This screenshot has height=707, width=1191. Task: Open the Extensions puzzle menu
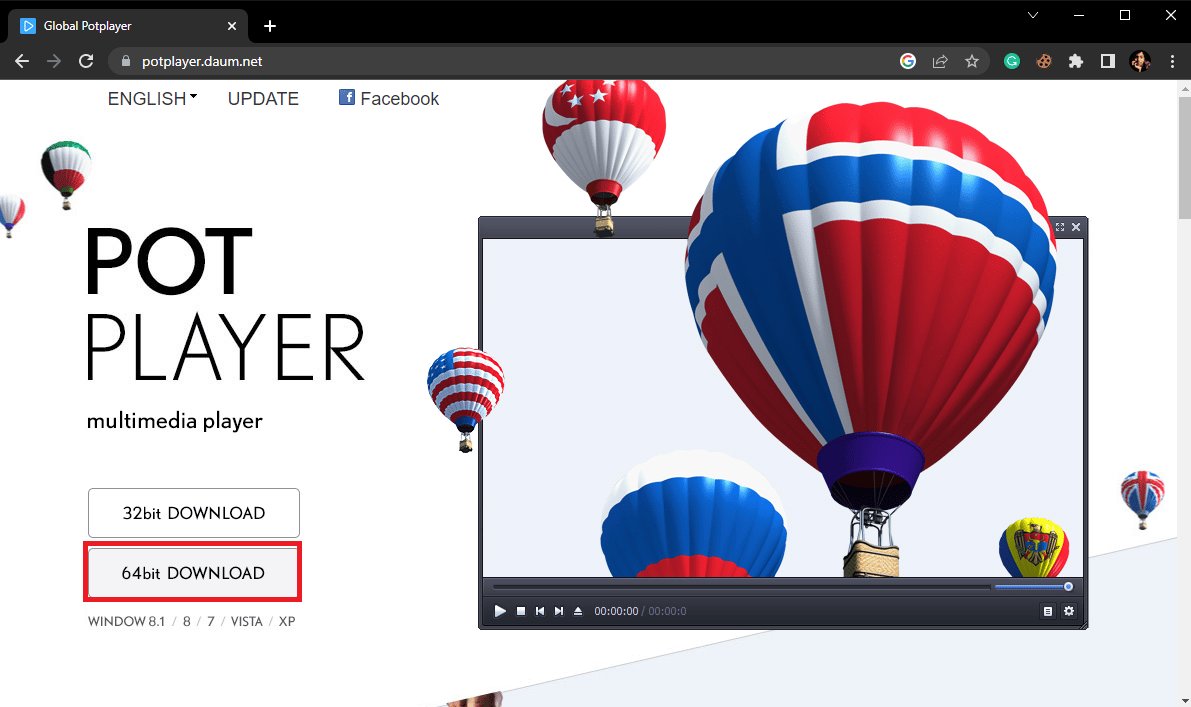[1076, 62]
